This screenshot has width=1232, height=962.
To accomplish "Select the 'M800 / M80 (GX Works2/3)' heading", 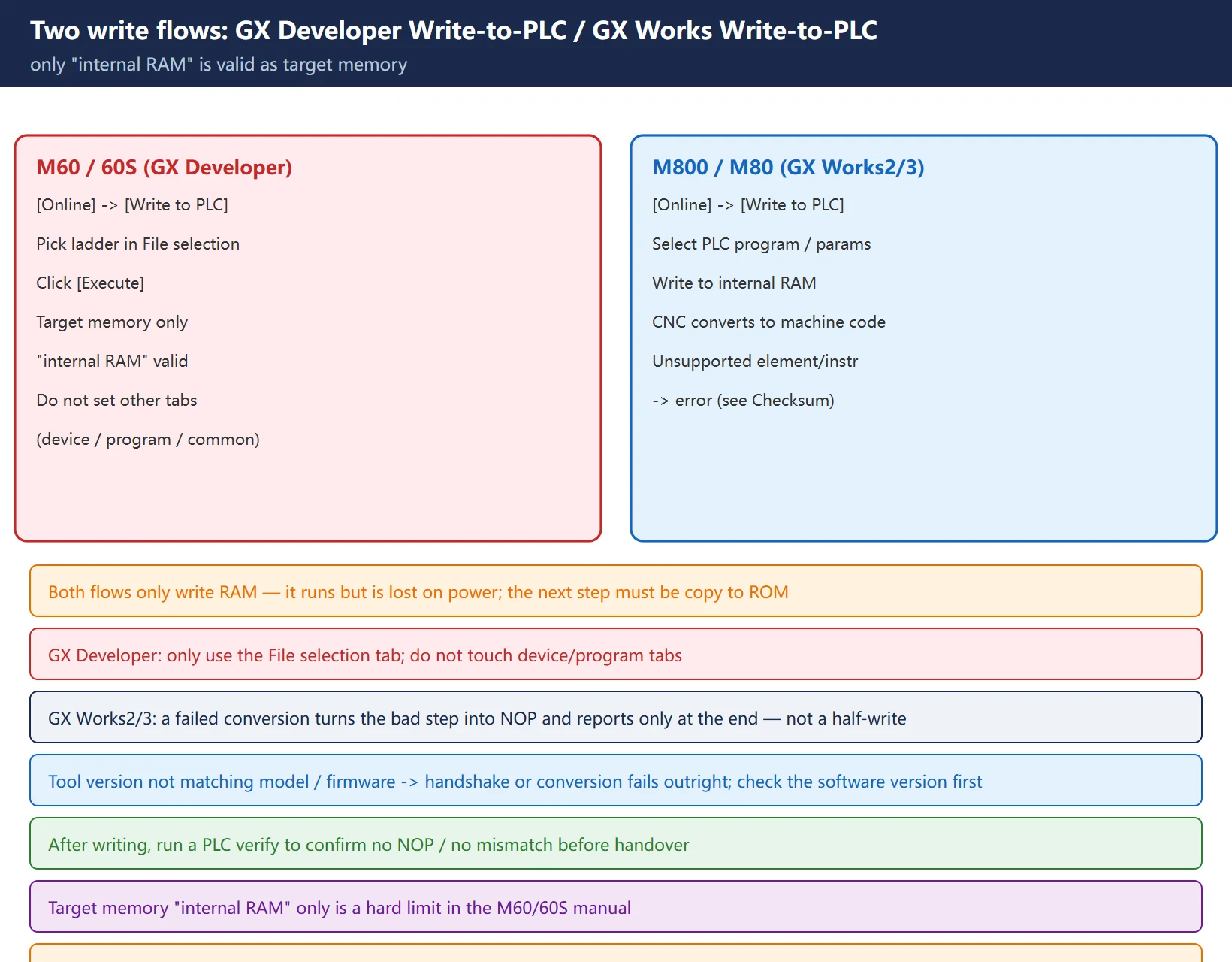I will coord(788,167).
